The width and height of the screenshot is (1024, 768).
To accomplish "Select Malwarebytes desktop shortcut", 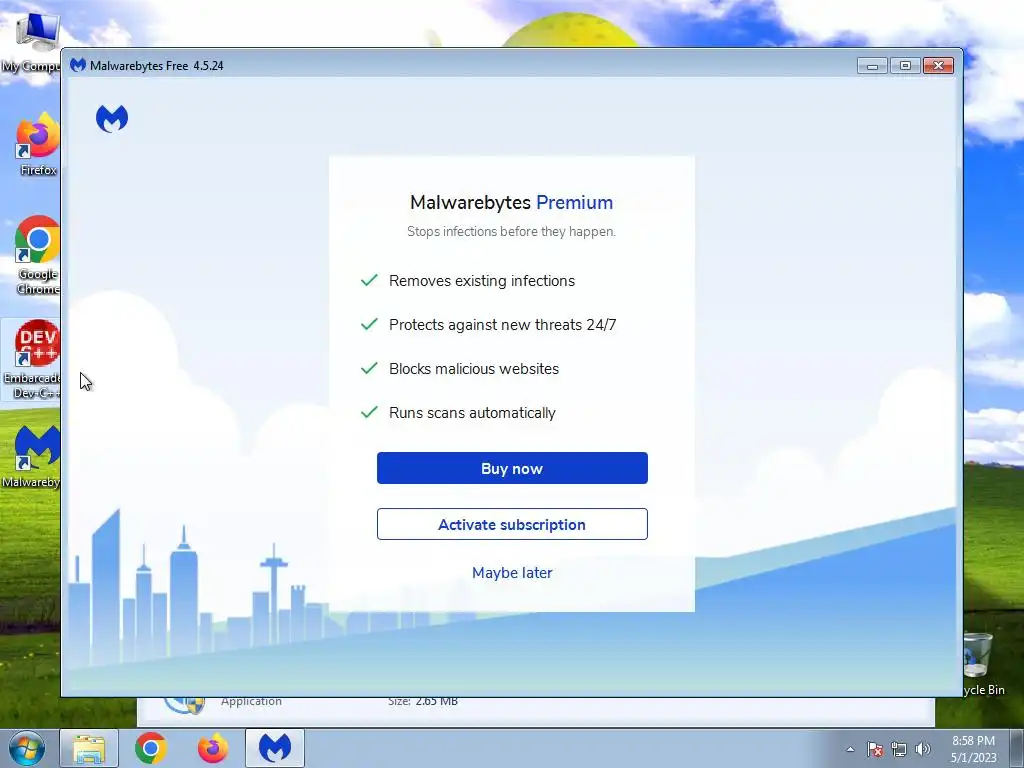I will click(x=33, y=457).
